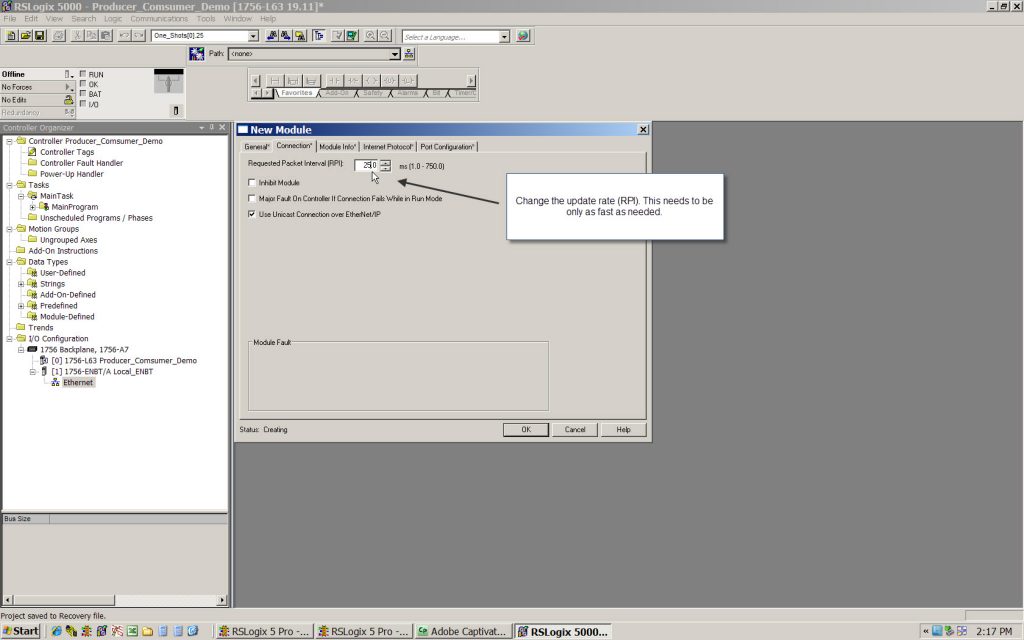Click the Redo arrow toolbar icon

point(138,36)
